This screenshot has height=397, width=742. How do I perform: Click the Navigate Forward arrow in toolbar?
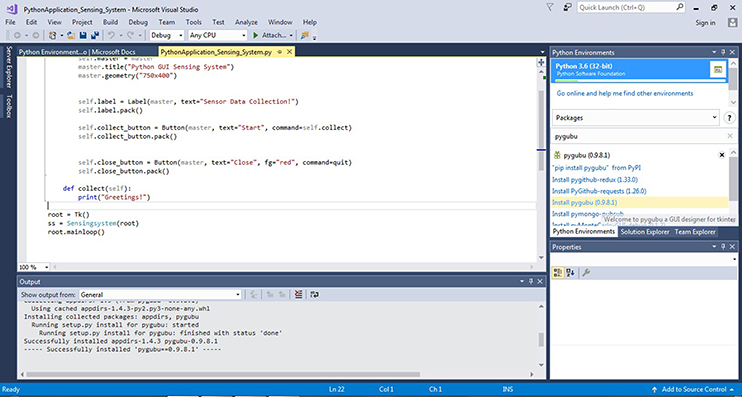pyautogui.click(x=36, y=35)
